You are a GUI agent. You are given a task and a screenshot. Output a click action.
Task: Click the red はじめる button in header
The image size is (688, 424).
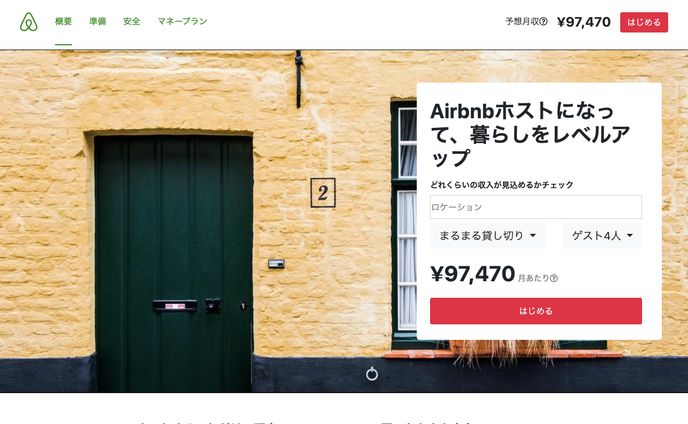tap(644, 22)
